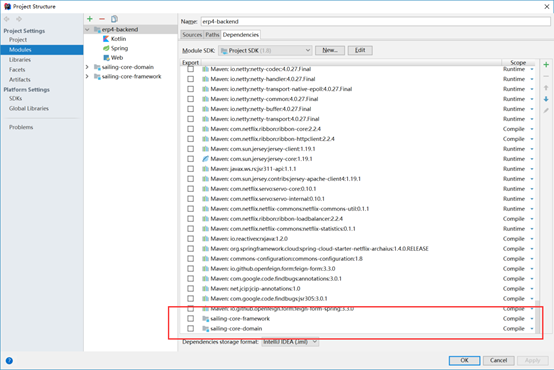Screen dimensions: 554x370
Task: Click the sailing-core-domain module folder icon in tree
Action: click(97, 67)
